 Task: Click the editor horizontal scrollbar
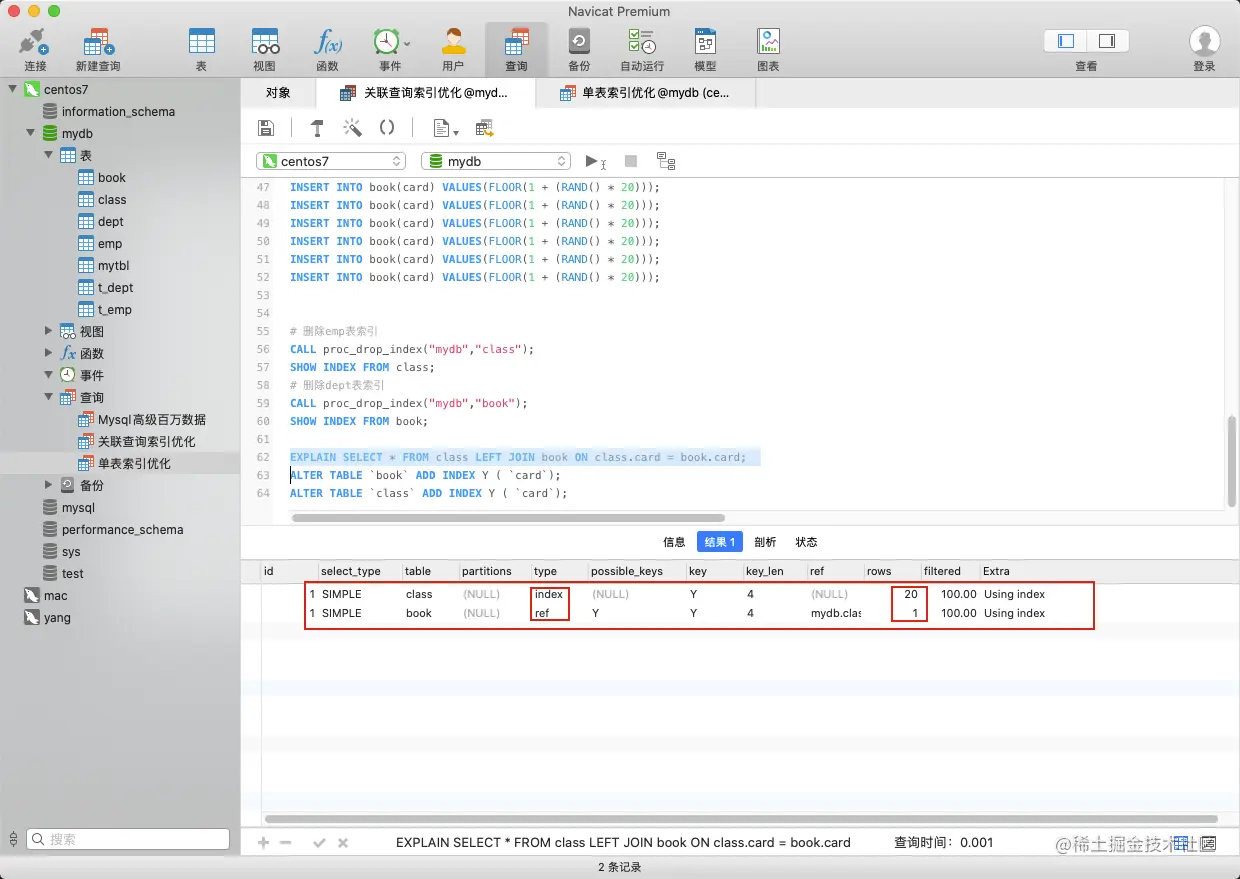[509, 517]
